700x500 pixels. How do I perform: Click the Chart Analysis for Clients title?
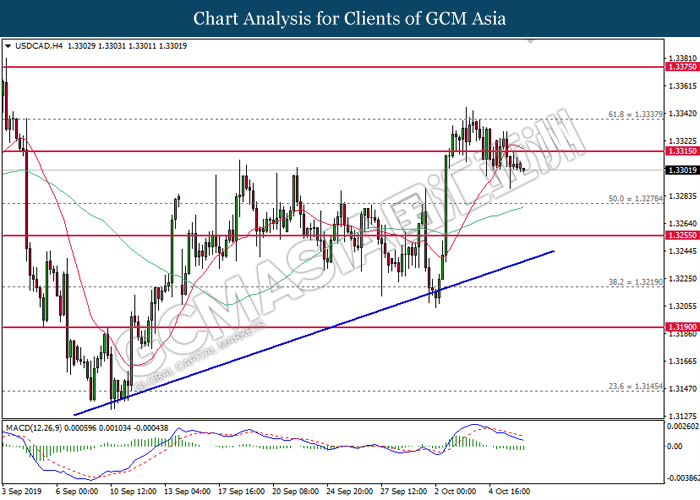(350, 19)
